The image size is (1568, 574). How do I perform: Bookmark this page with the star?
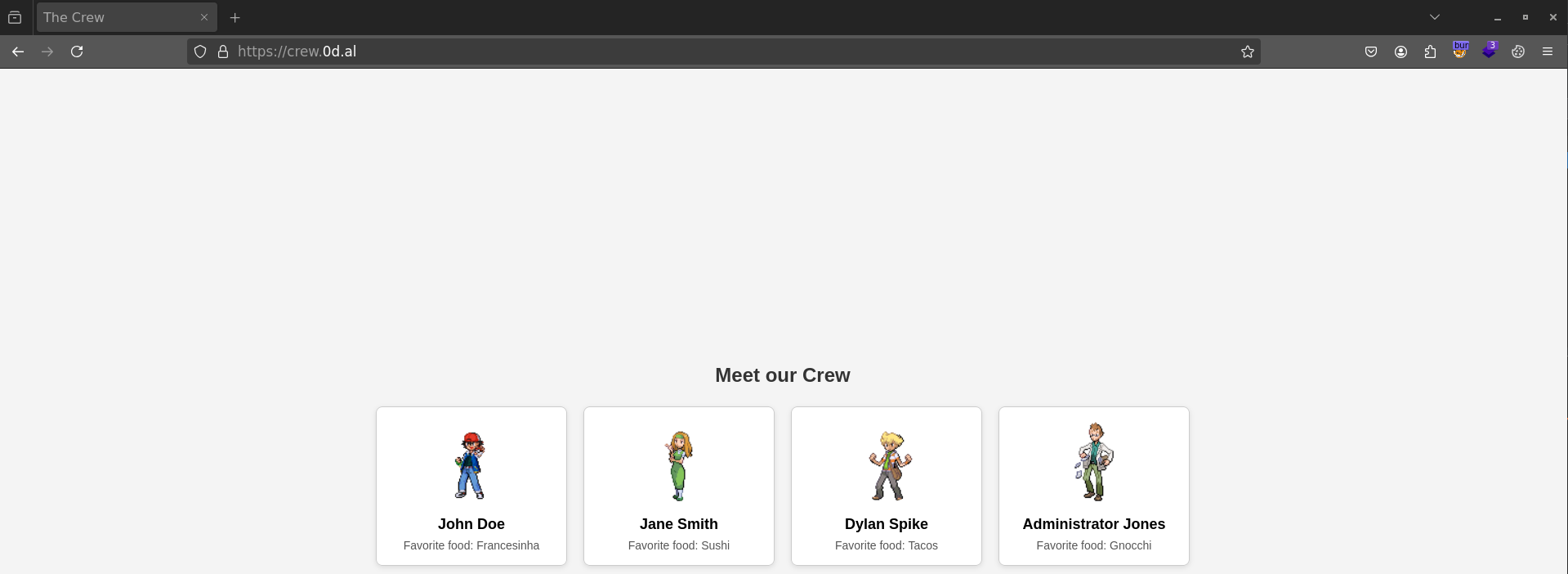click(x=1247, y=52)
